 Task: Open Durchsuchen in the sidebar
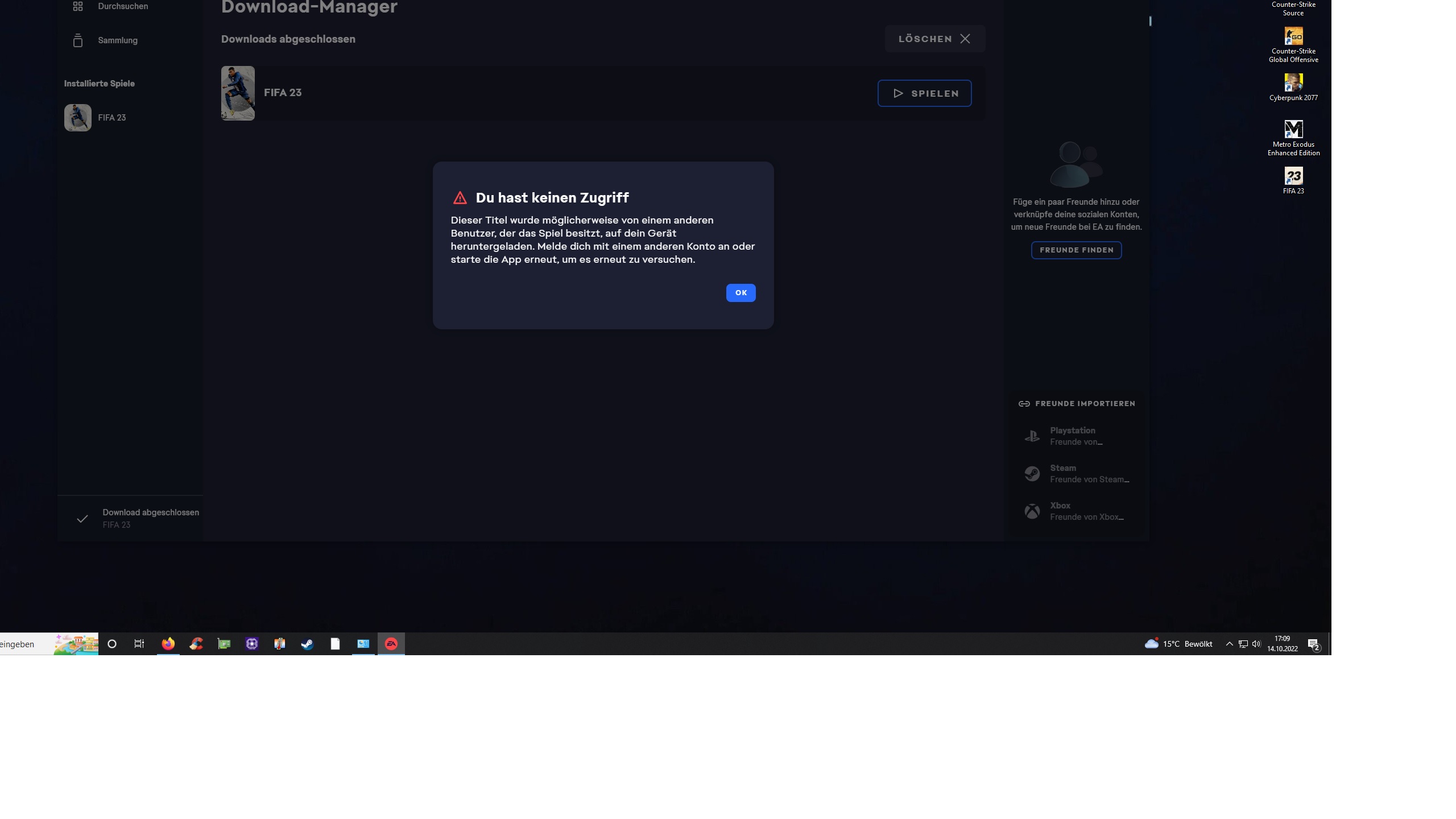(122, 6)
